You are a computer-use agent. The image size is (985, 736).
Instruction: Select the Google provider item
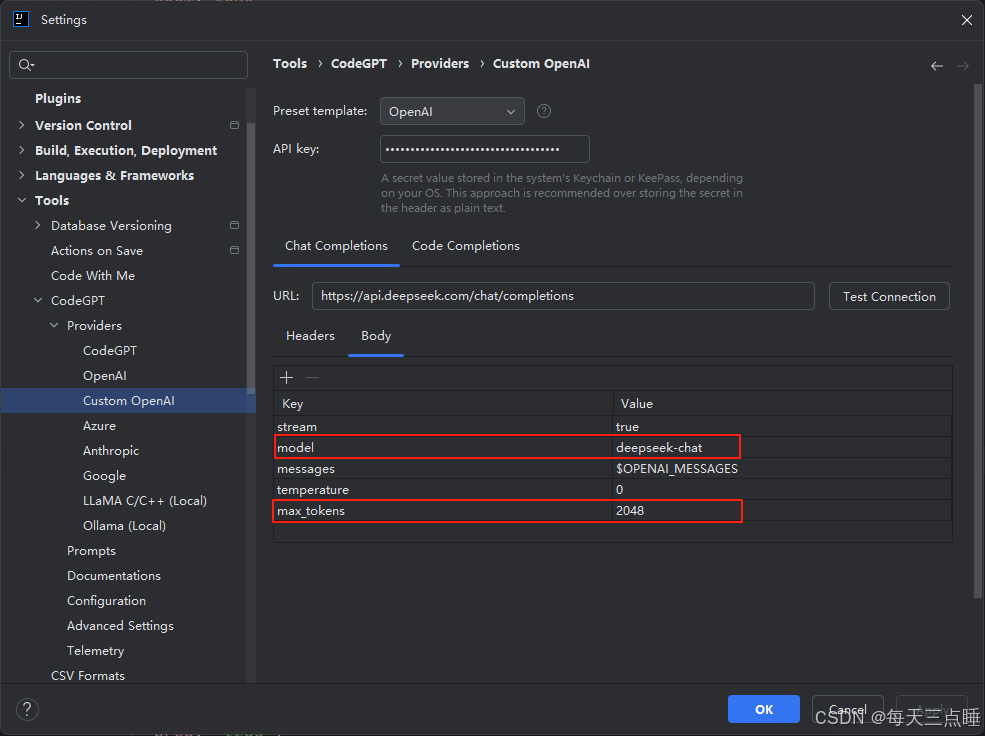pyautogui.click(x=104, y=476)
